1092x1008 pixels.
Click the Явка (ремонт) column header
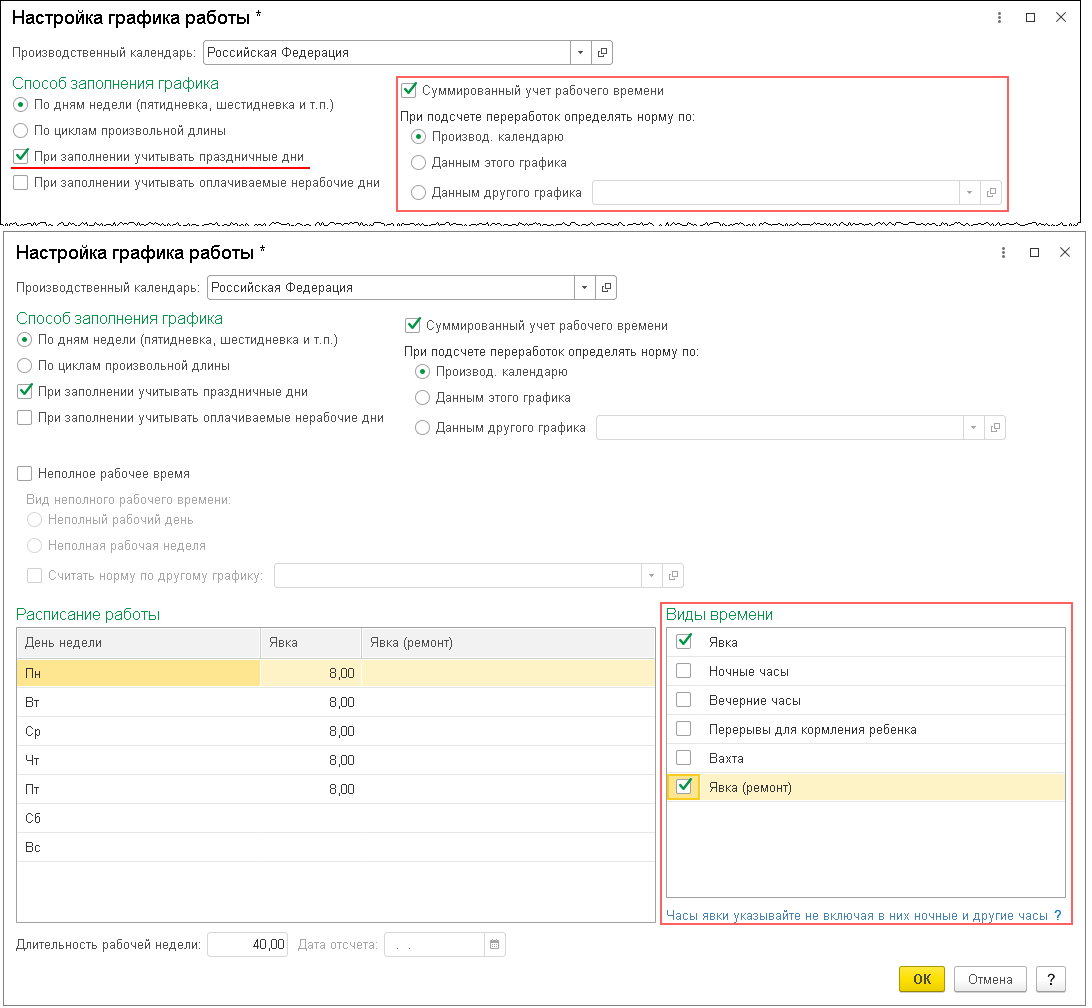pos(507,643)
